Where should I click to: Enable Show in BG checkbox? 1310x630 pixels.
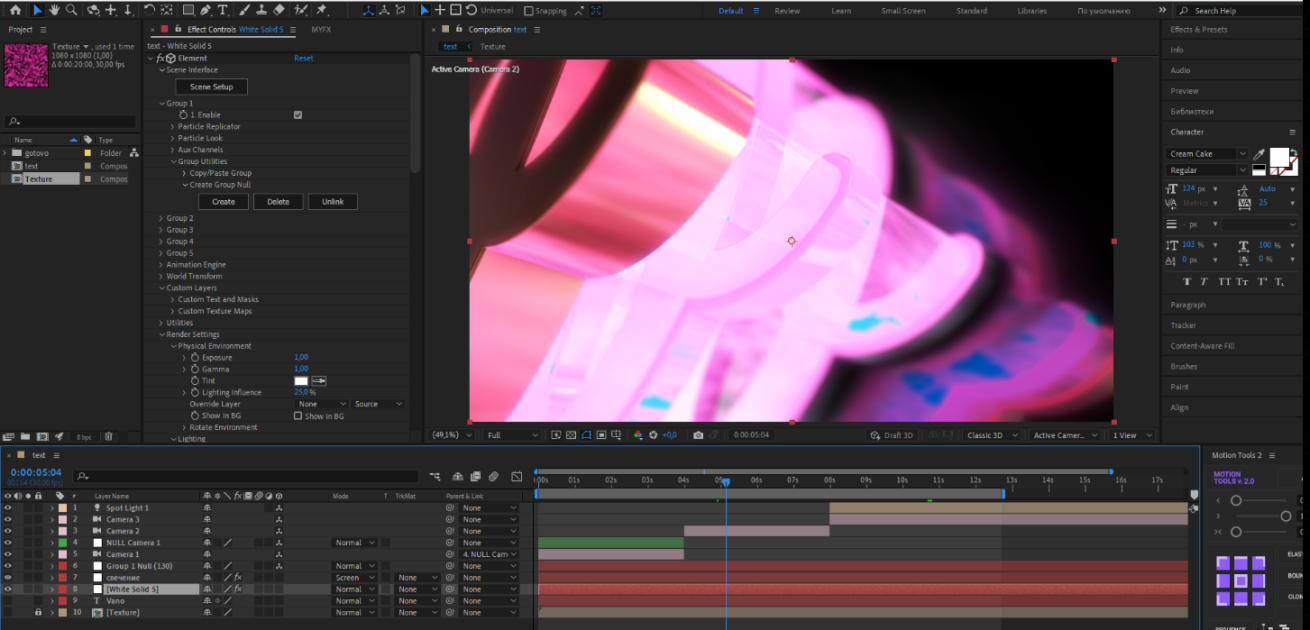pyautogui.click(x=298, y=416)
